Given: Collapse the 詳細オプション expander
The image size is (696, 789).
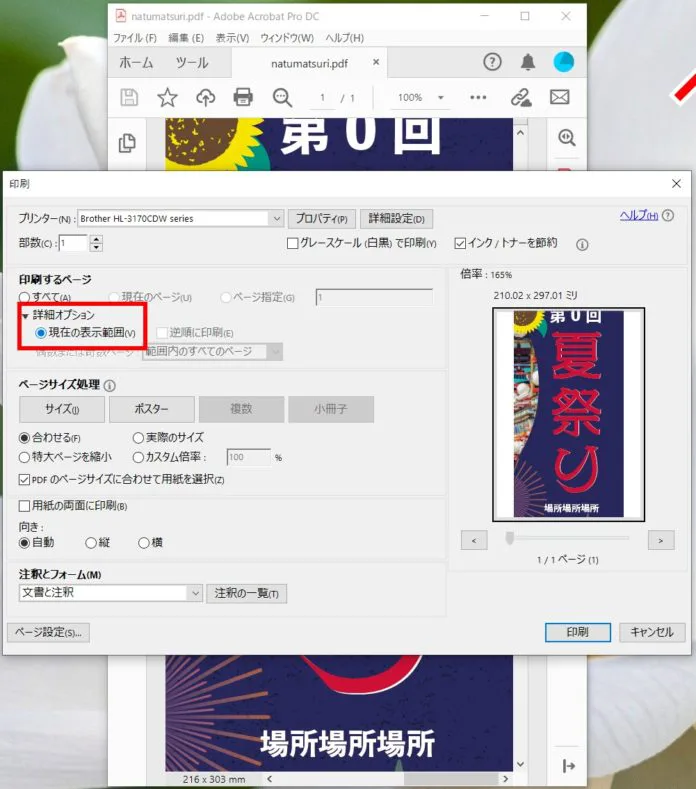Looking at the screenshot, I should 25,317.
